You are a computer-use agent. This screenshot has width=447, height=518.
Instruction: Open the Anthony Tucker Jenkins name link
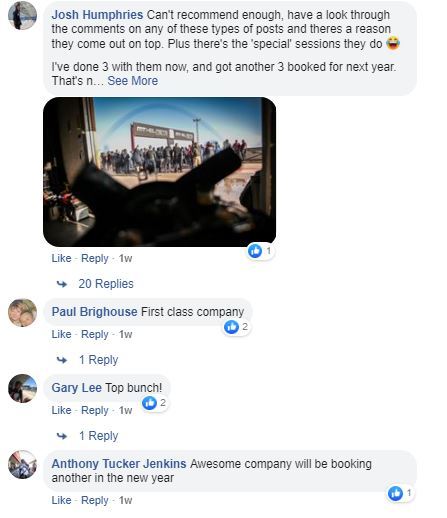coord(119,464)
